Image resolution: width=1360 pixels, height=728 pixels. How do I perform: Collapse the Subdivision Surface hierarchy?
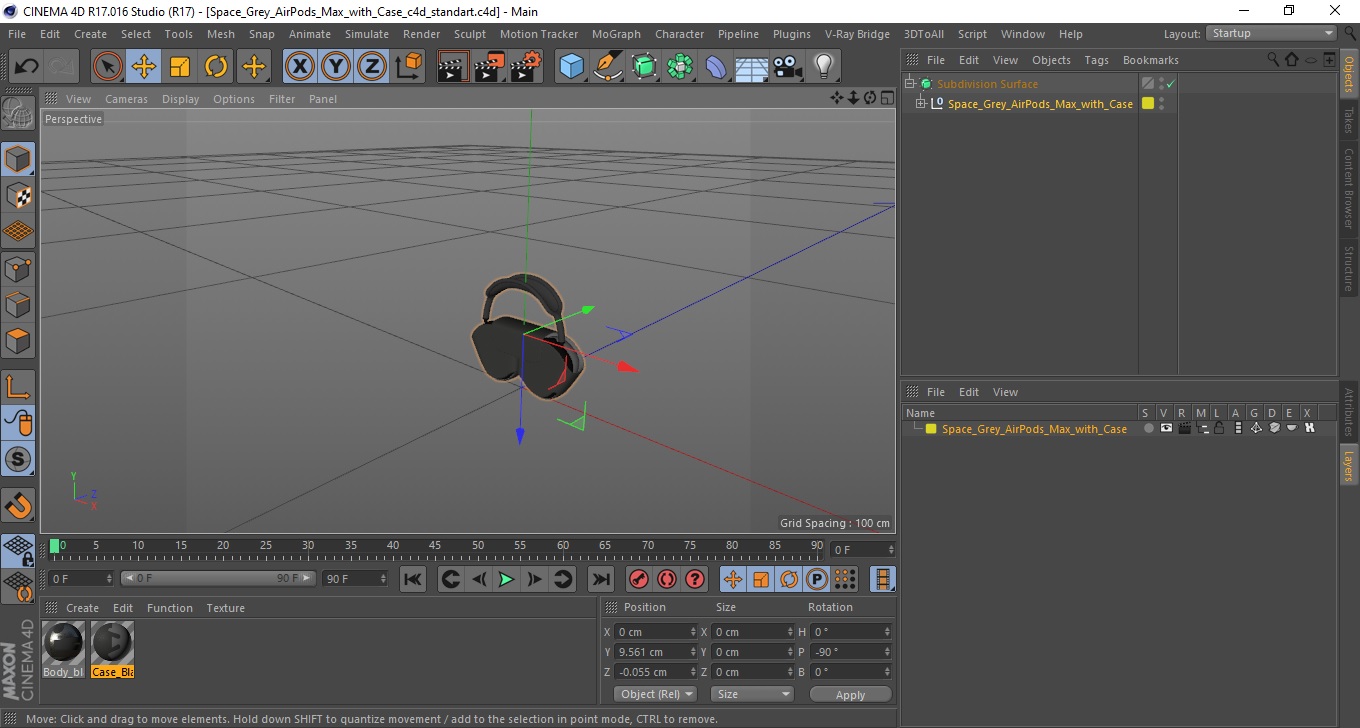coord(909,84)
